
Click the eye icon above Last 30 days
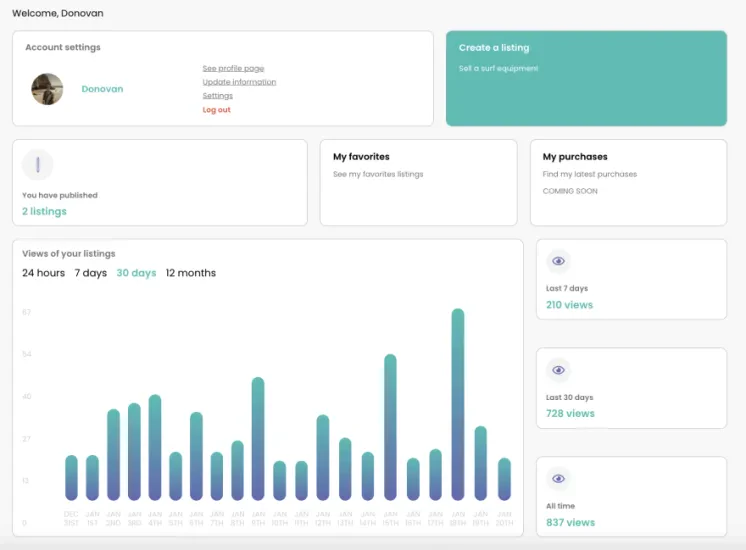pyautogui.click(x=558, y=370)
